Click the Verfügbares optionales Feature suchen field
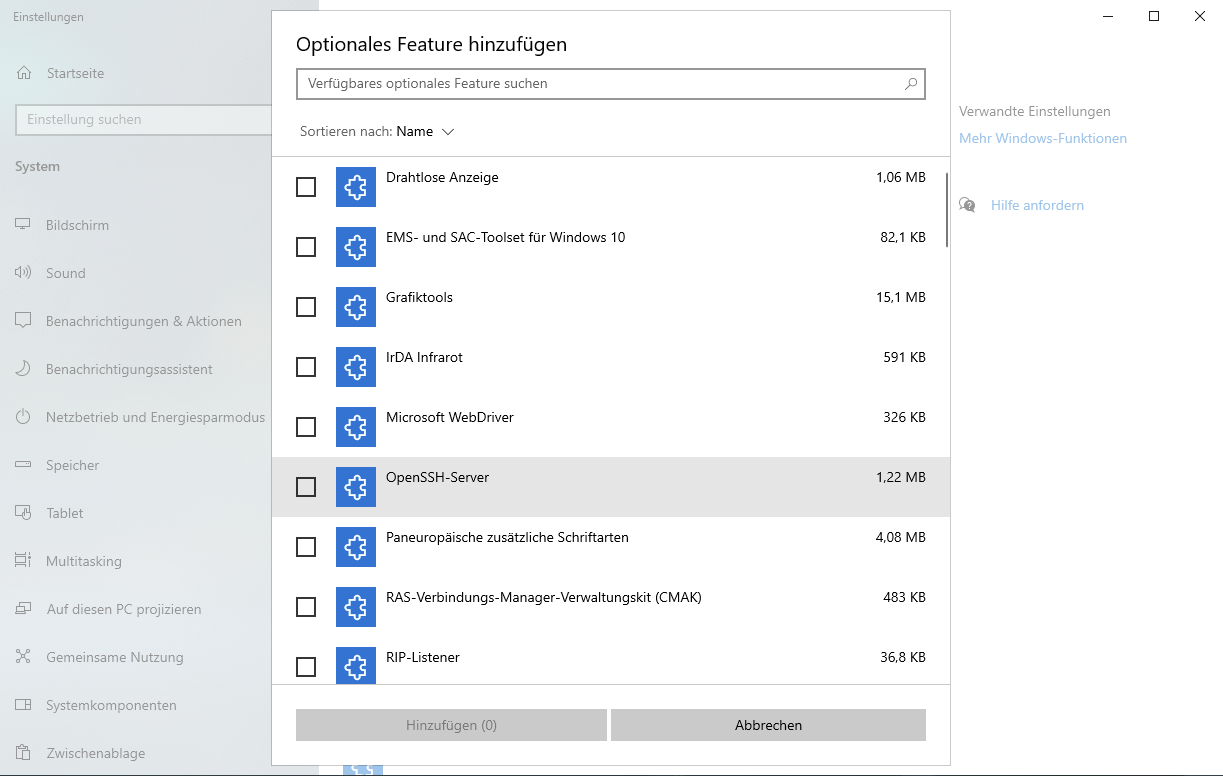1223x776 pixels. click(600, 84)
